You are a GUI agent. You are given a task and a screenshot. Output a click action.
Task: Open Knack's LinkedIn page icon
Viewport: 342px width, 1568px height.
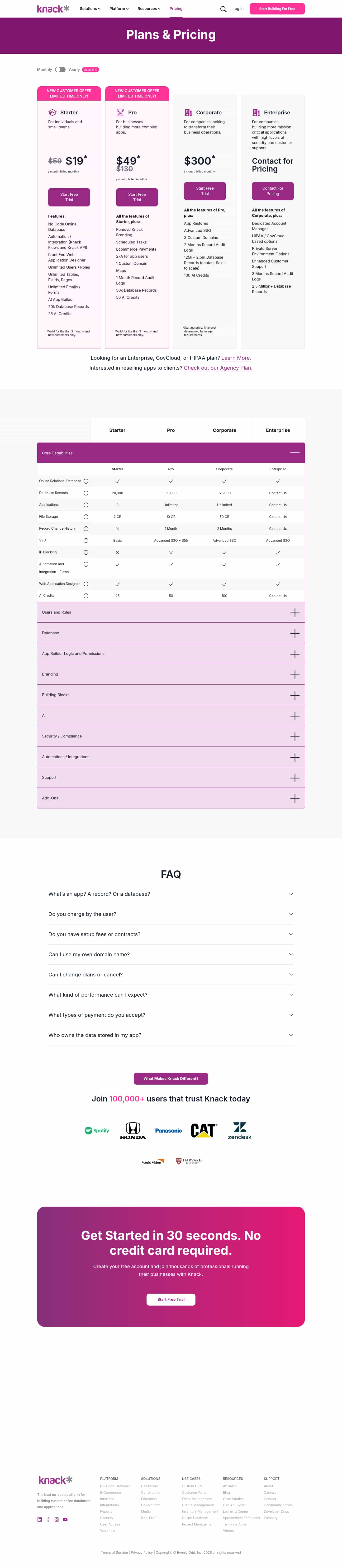pyautogui.click(x=40, y=1519)
